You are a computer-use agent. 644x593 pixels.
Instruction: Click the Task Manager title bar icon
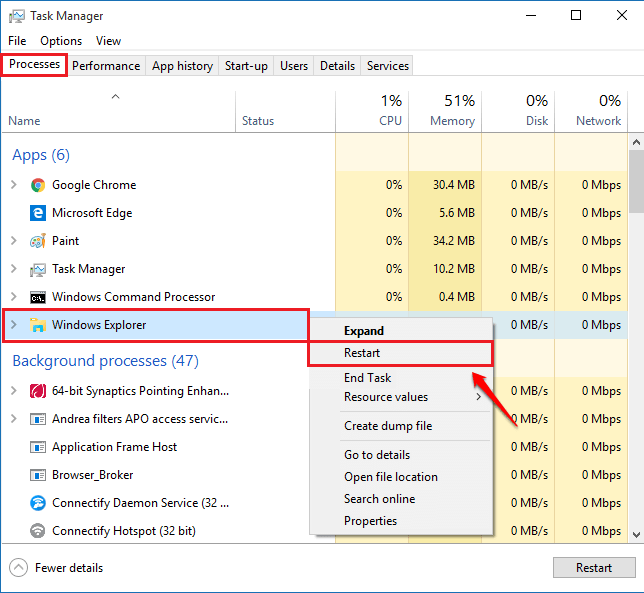point(17,16)
